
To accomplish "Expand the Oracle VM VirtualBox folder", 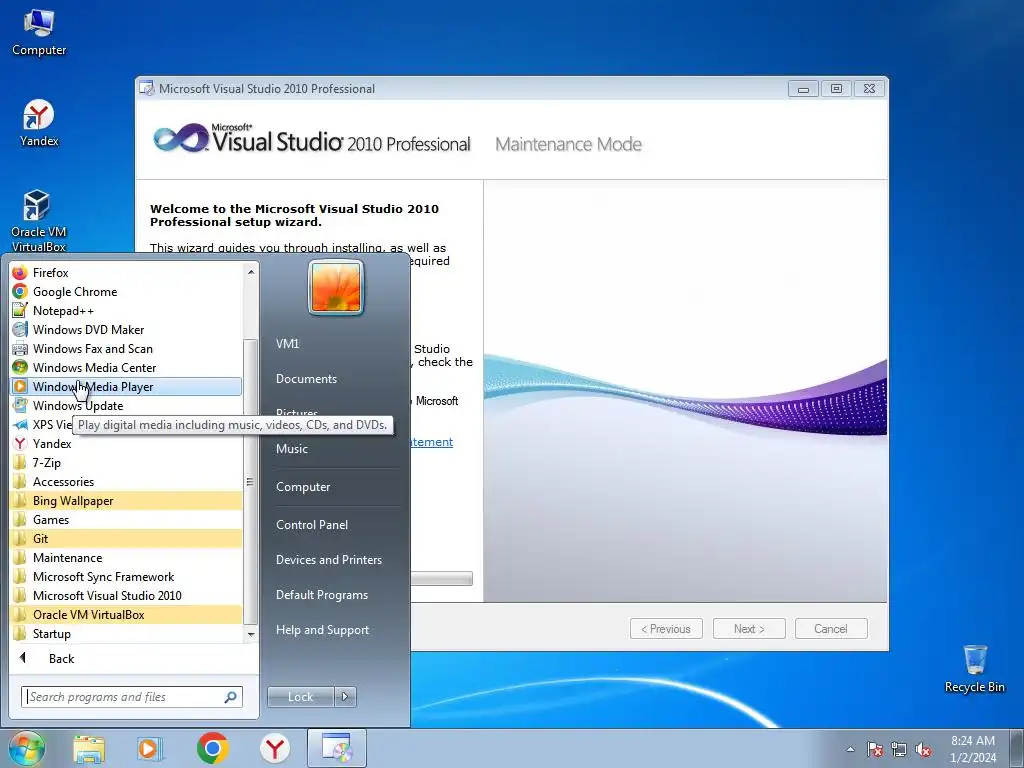I will click(126, 614).
